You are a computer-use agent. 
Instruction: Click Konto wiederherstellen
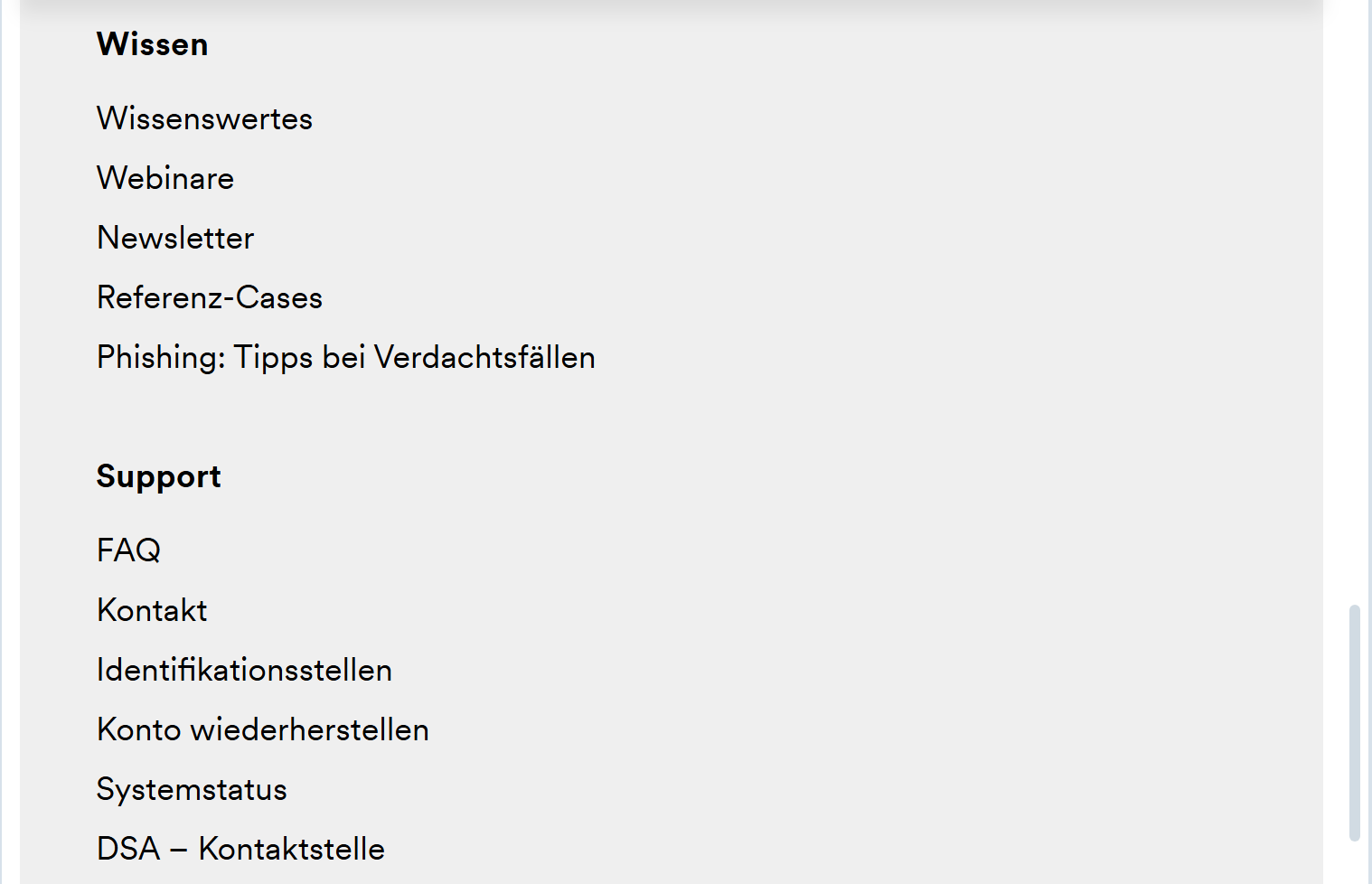point(262,729)
